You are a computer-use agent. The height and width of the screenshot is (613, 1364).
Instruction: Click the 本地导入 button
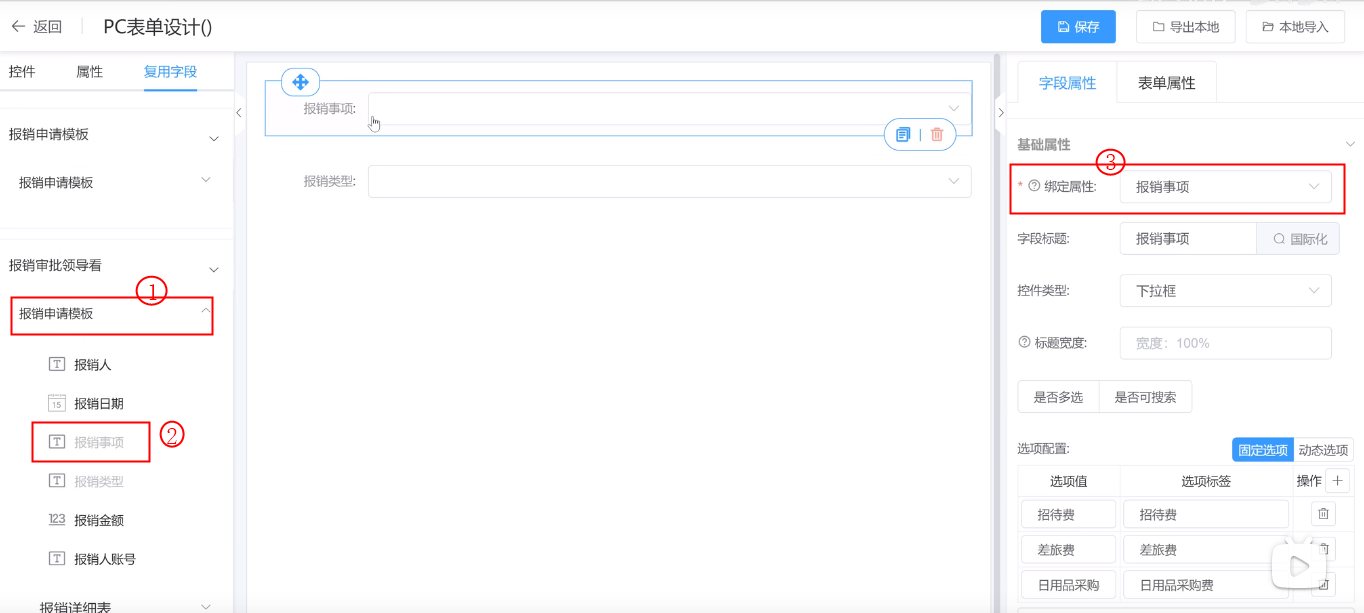tap(1295, 27)
